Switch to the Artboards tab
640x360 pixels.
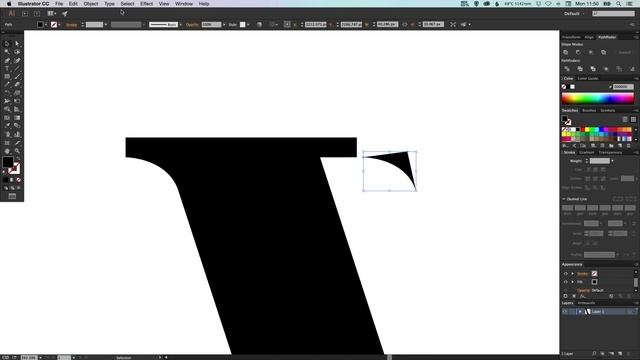pyautogui.click(x=587, y=303)
